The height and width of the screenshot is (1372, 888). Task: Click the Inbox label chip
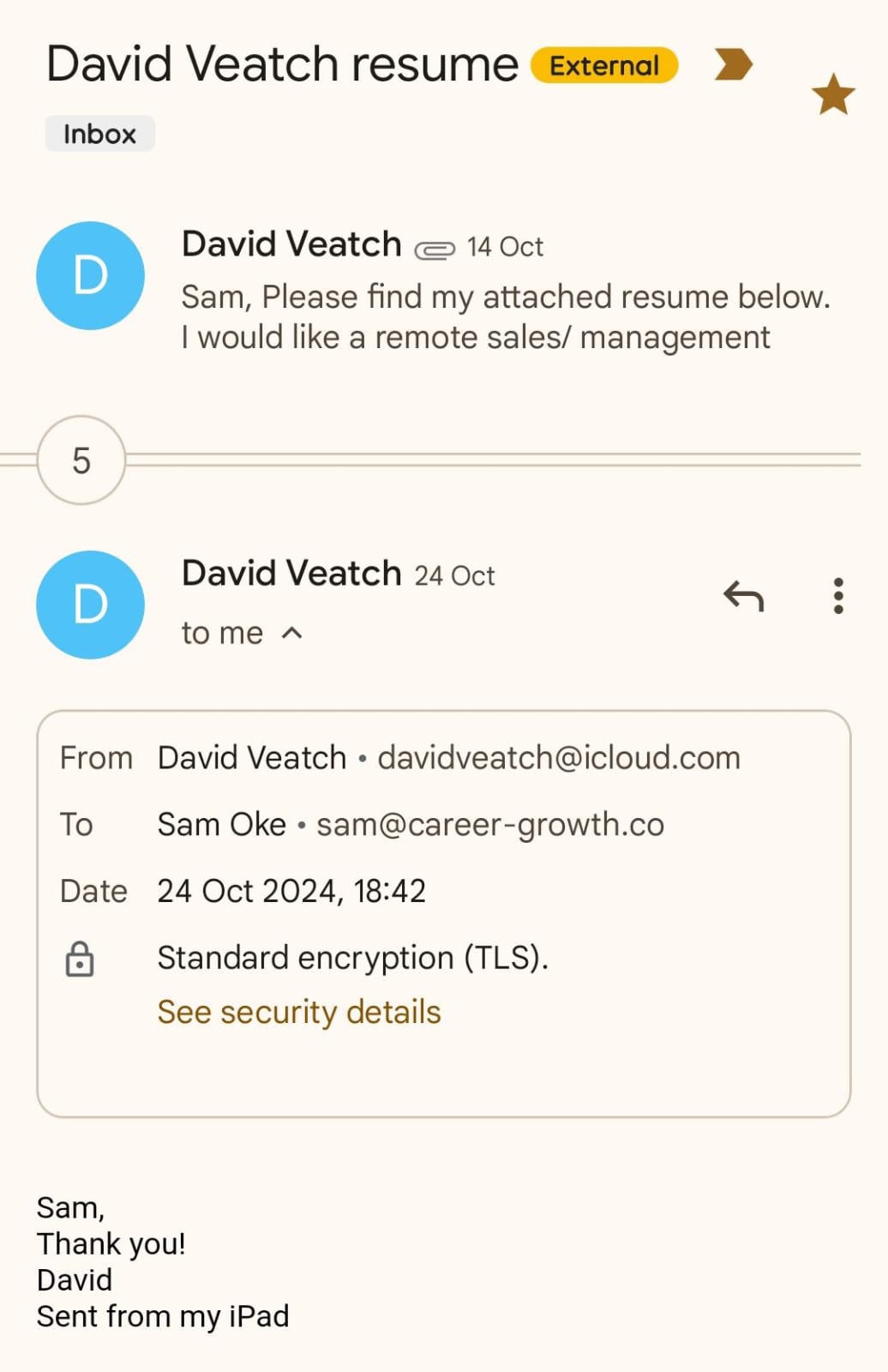pos(99,135)
